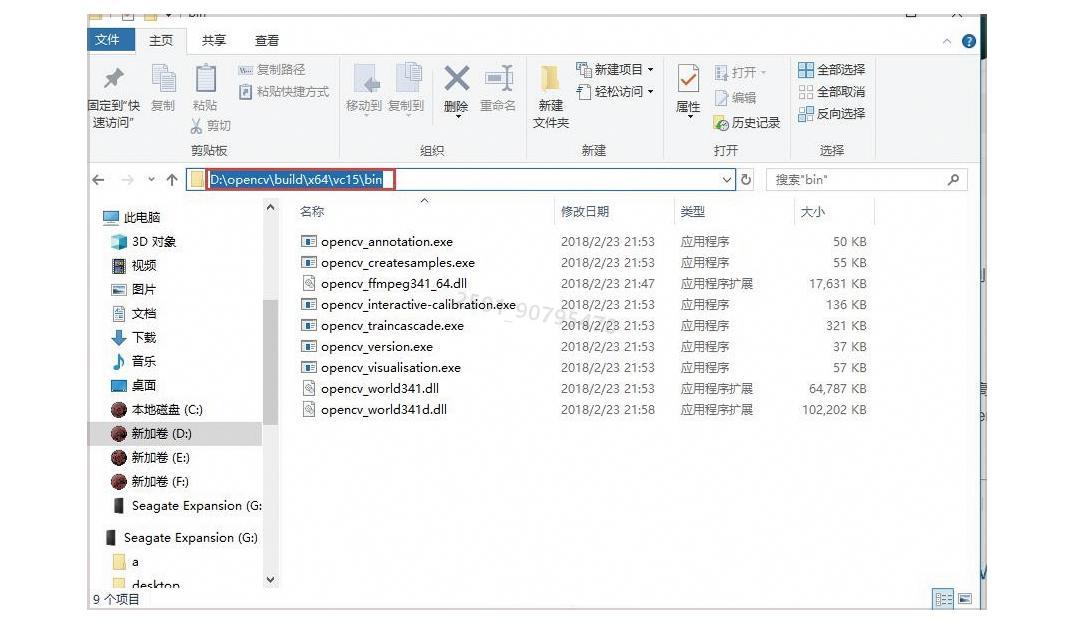Image resolution: width=1075 pixels, height=625 pixels.
Task: Click Select All (全部选择)
Action: (x=831, y=69)
